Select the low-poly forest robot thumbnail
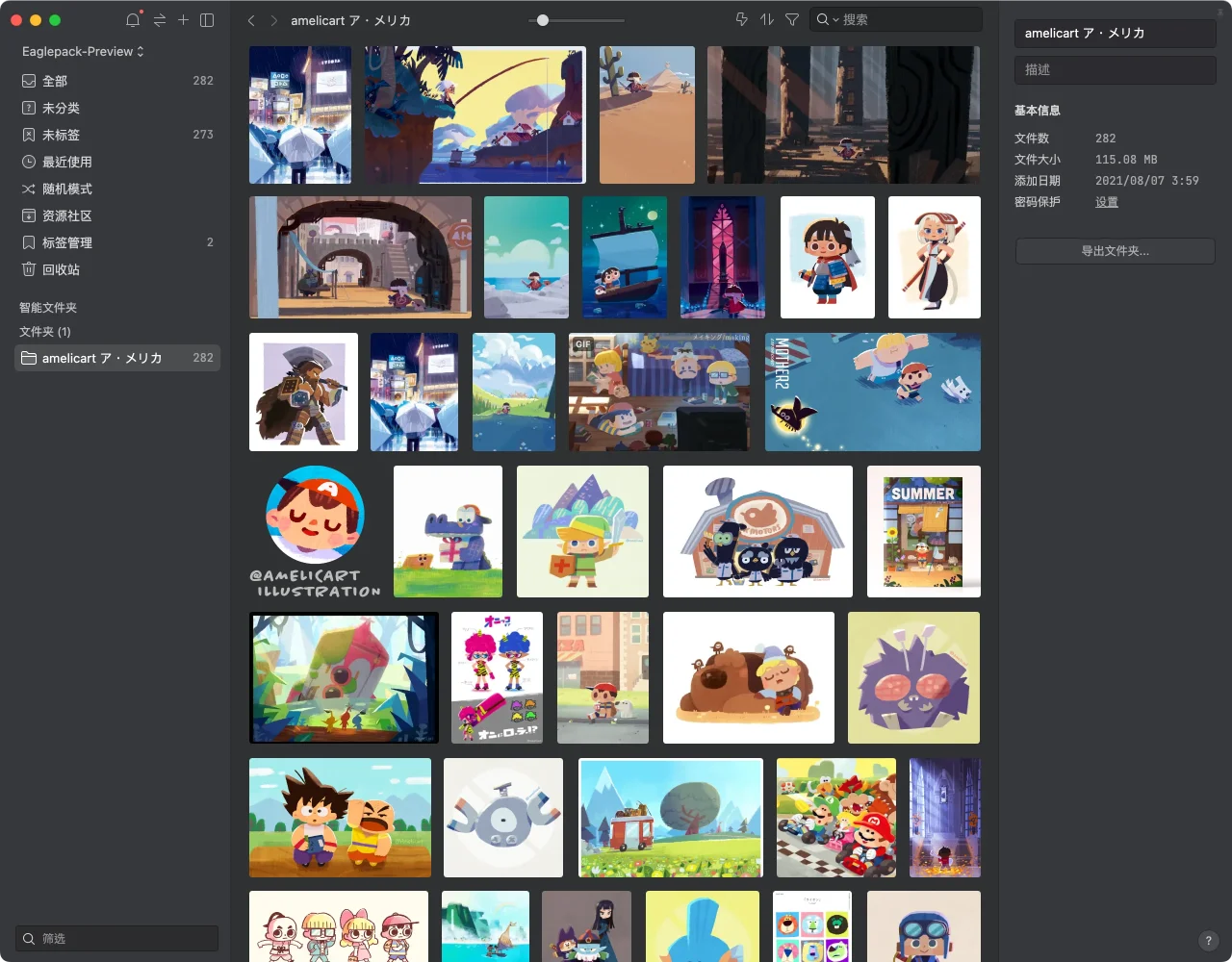Image resolution: width=1232 pixels, height=962 pixels. click(x=344, y=677)
